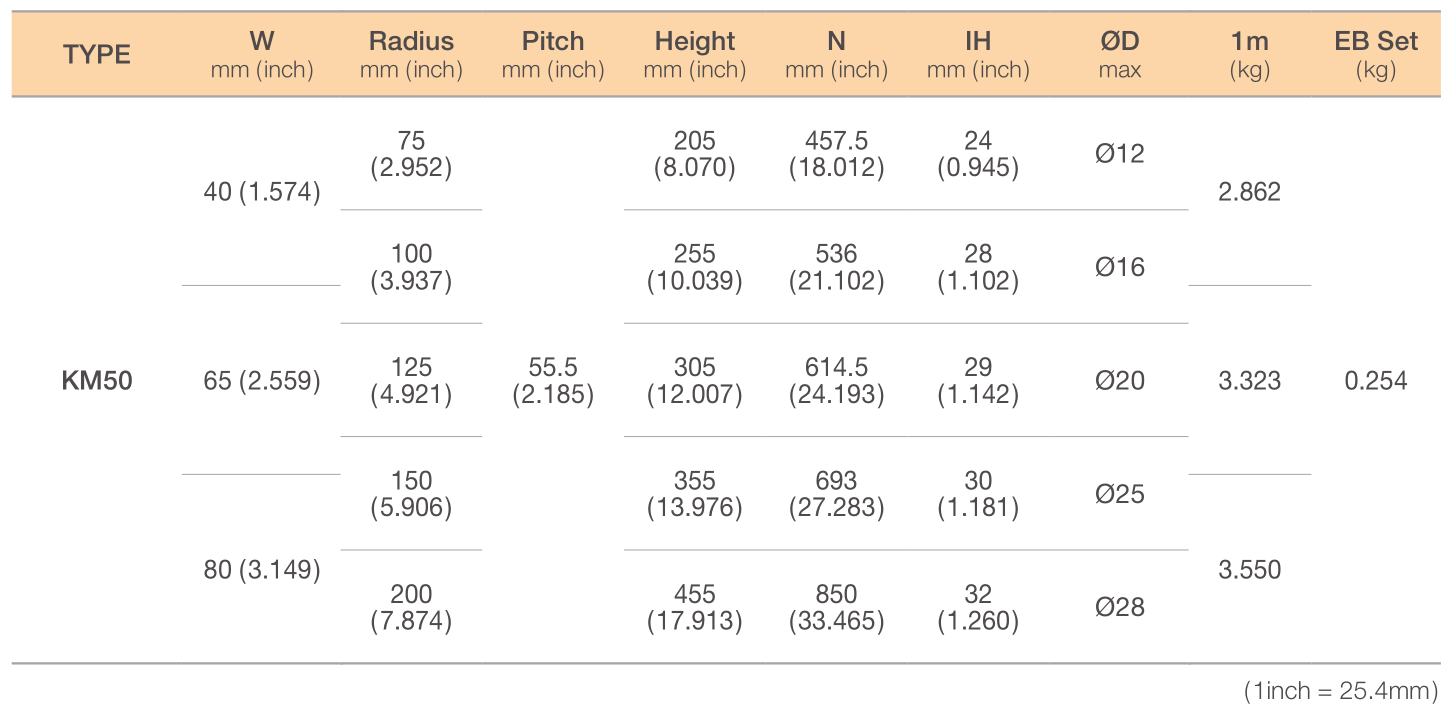The height and width of the screenshot is (718, 1454).
Task: Click the 1inch = 25.4mm footnote
Action: click(x=1341, y=691)
